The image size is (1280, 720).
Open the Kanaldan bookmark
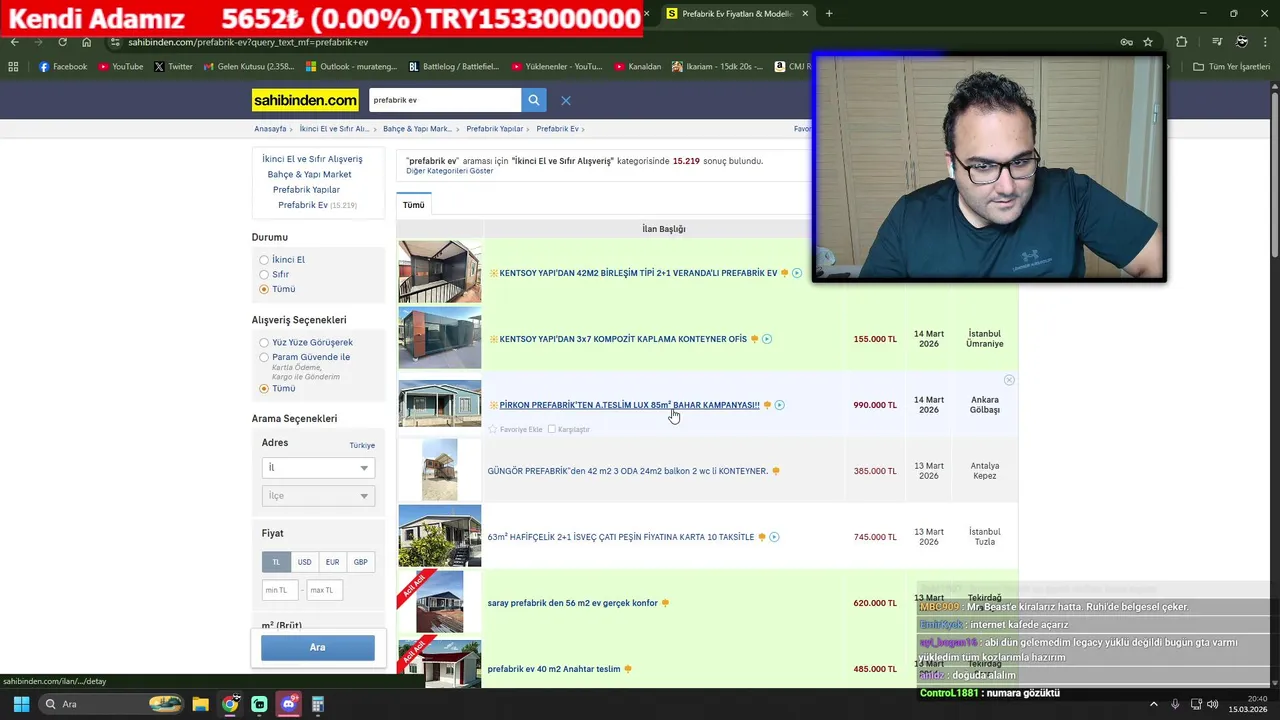637,67
